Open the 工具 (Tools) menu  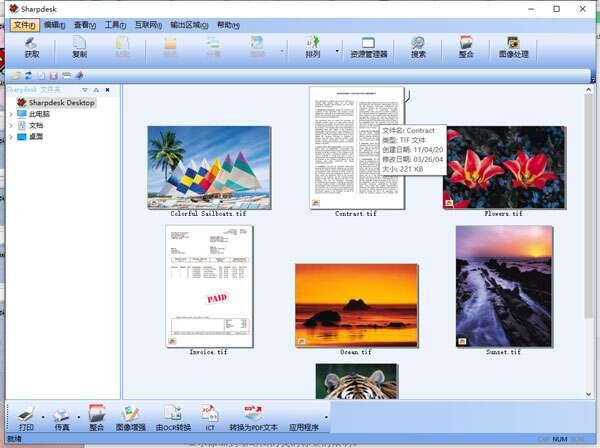click(x=115, y=24)
